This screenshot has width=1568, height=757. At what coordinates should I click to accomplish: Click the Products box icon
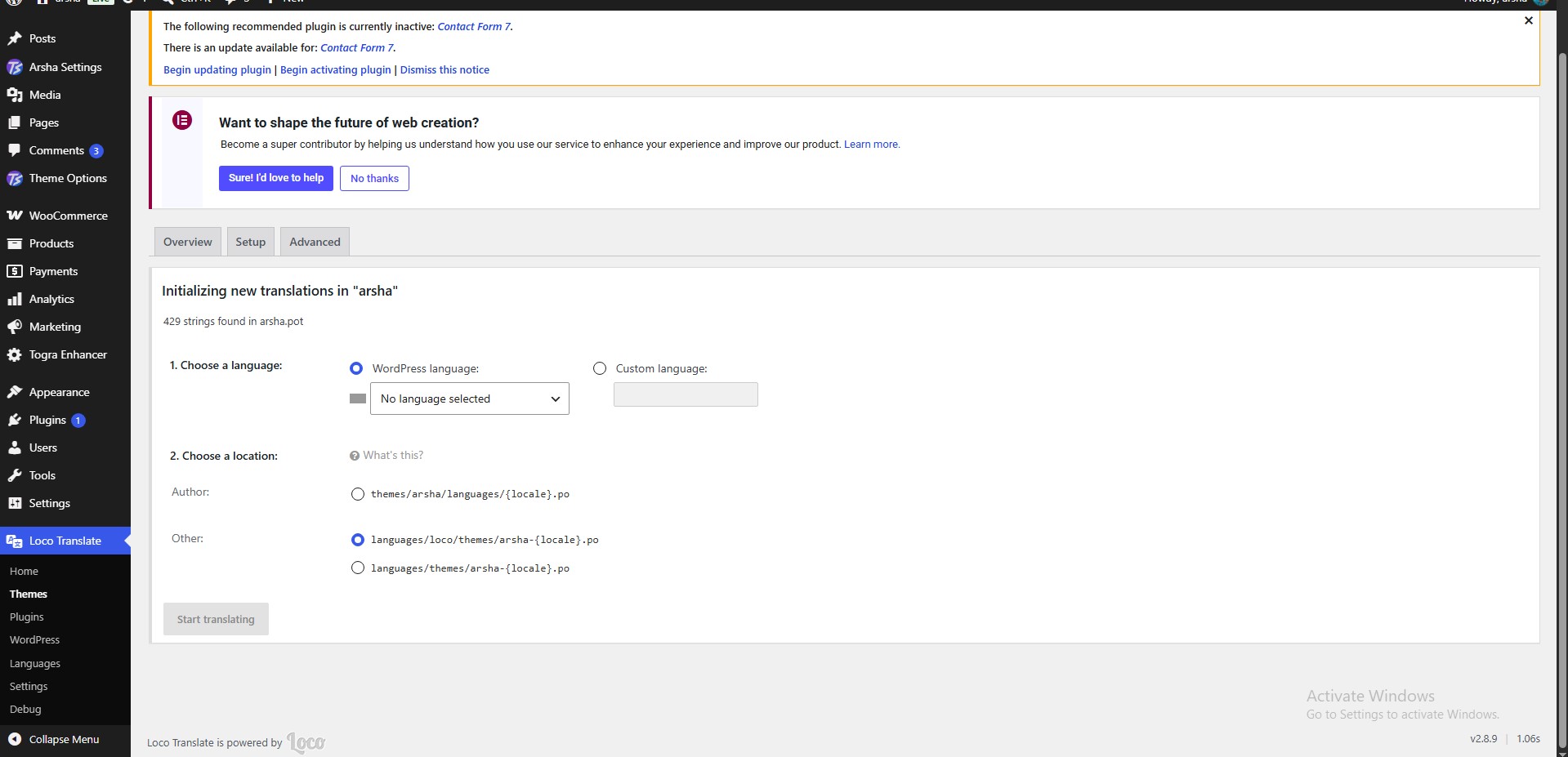click(15, 243)
